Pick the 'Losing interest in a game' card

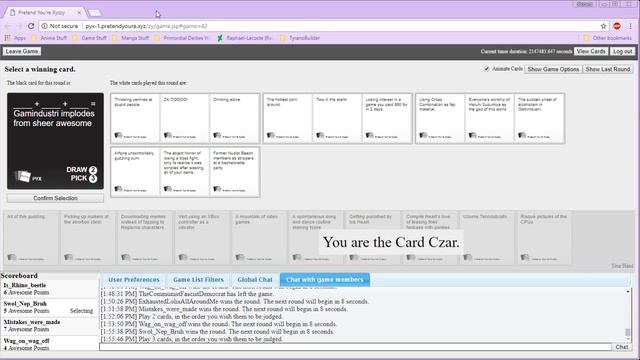click(387, 118)
